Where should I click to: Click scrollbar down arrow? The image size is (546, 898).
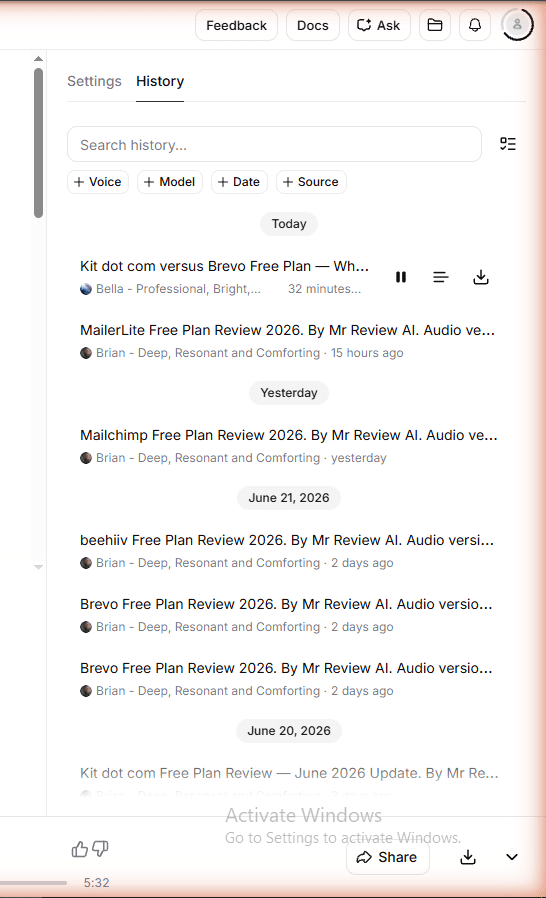coord(38,567)
